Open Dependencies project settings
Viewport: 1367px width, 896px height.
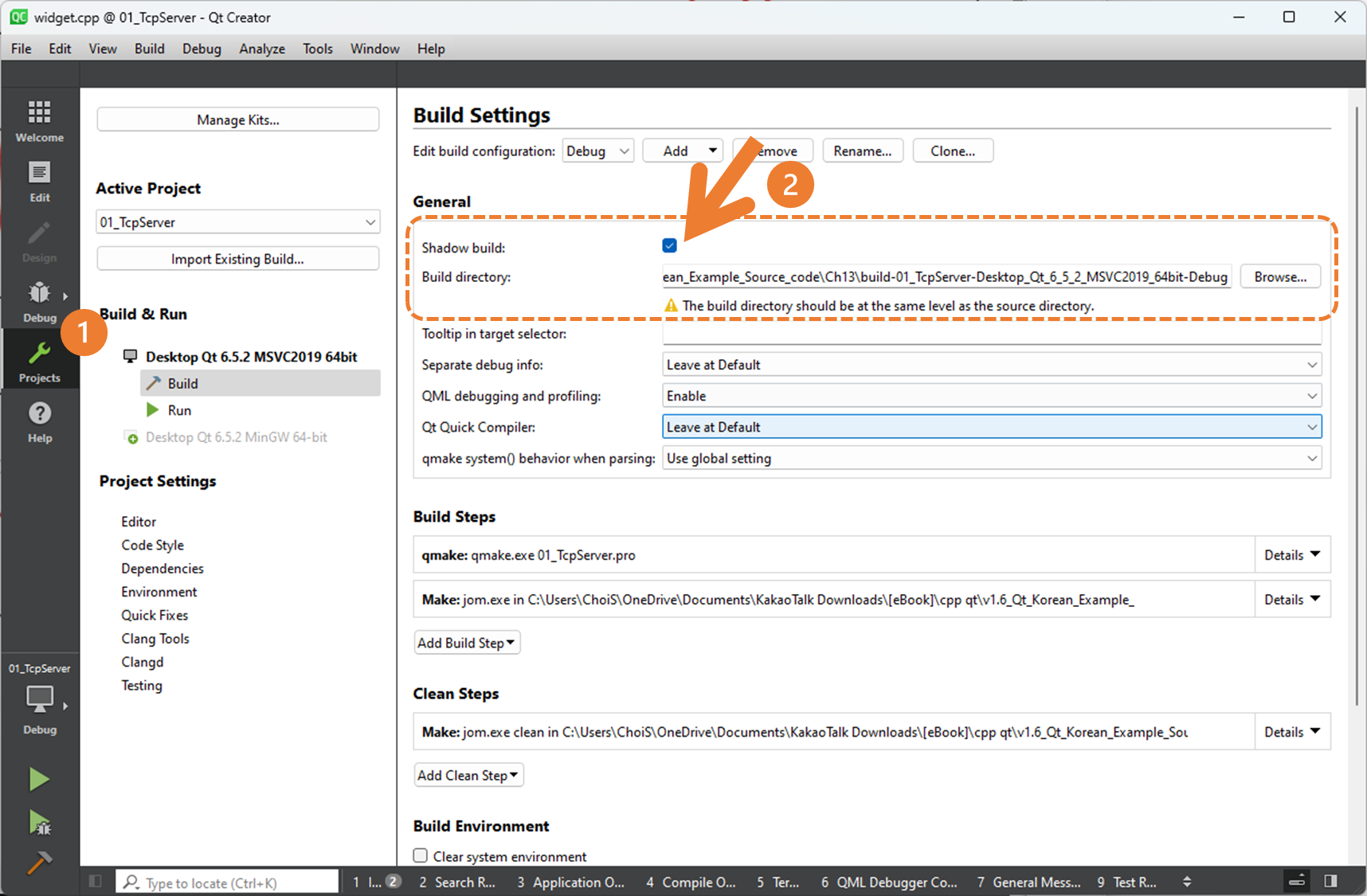tap(163, 569)
